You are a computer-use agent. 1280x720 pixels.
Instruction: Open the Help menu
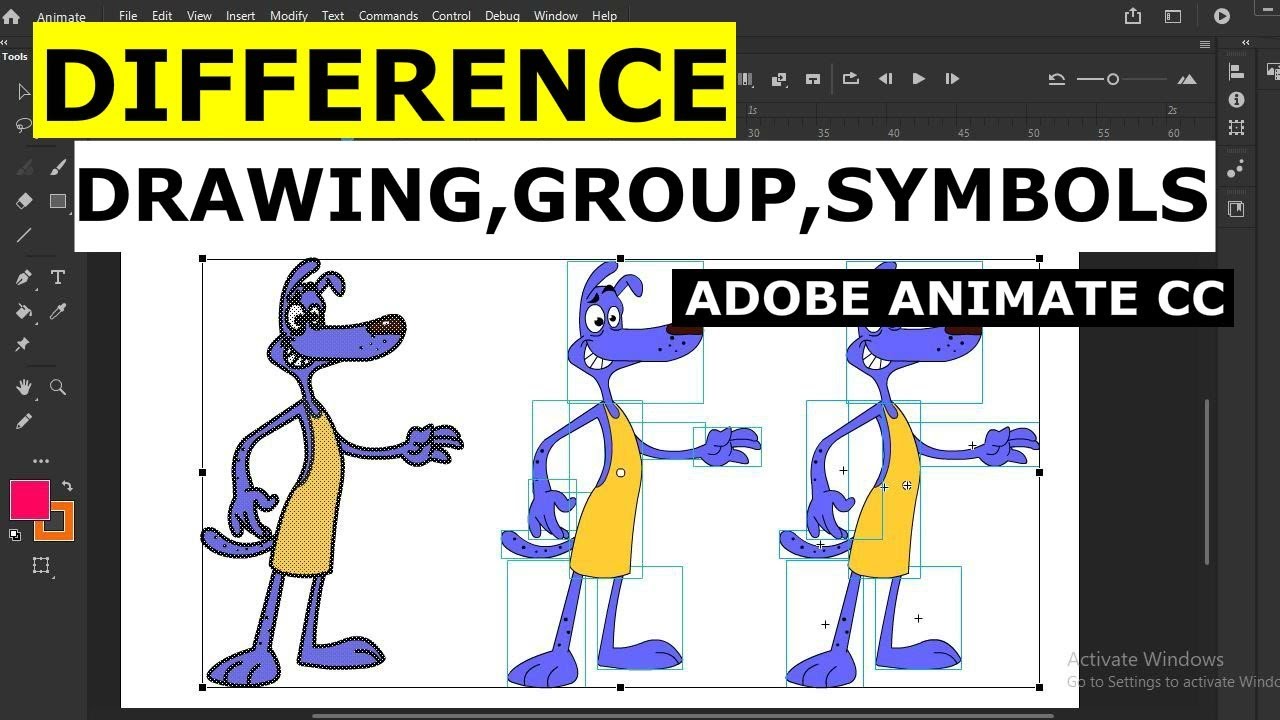[604, 16]
